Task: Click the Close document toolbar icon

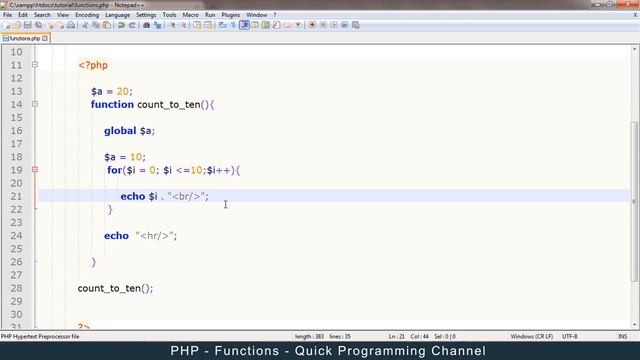Action: pos(50,25)
